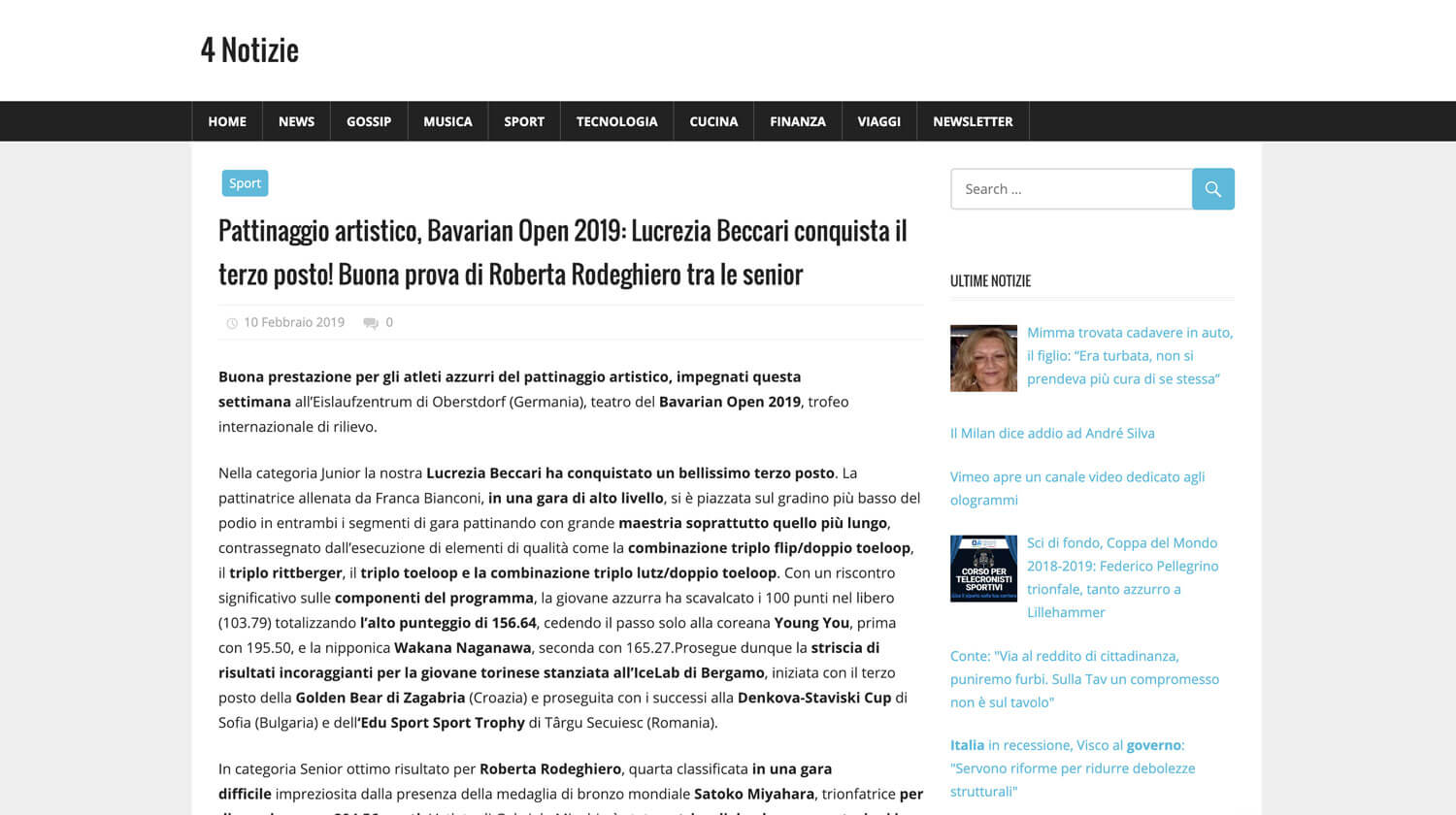The width and height of the screenshot is (1456, 815).
Task: Click the Sport category tag
Action: pos(245,183)
